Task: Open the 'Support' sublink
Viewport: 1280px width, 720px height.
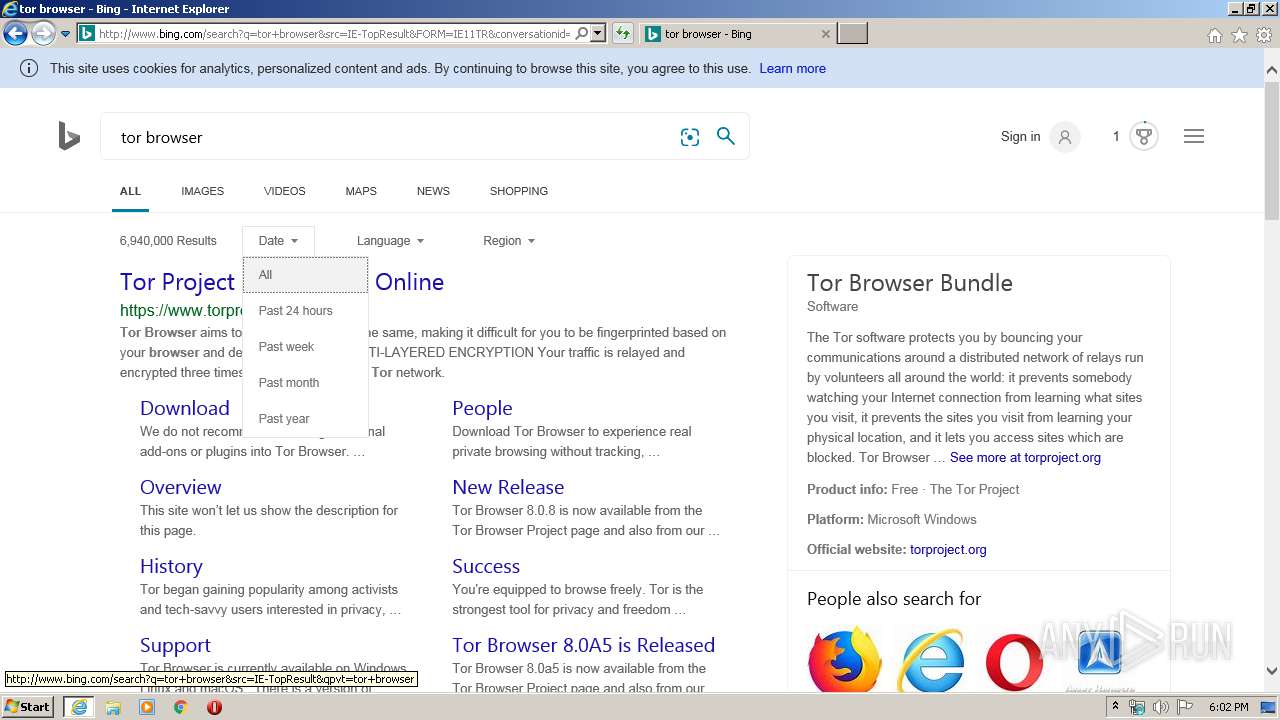Action: [x=175, y=645]
